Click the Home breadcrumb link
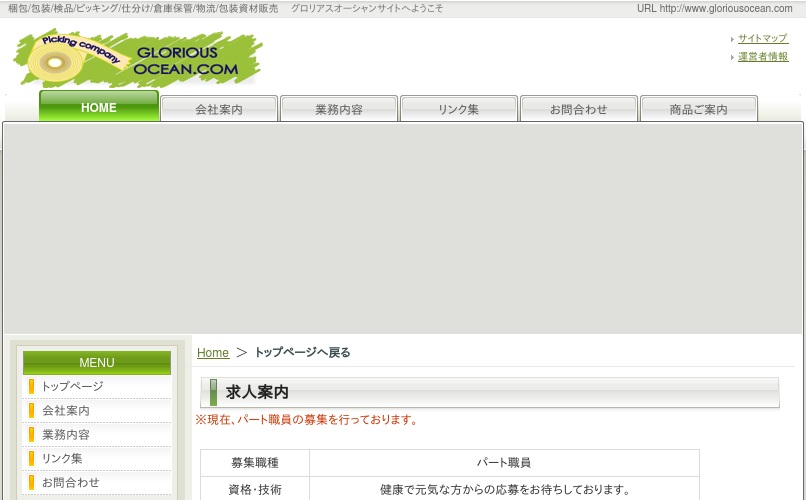This screenshot has width=806, height=500. pos(213,353)
